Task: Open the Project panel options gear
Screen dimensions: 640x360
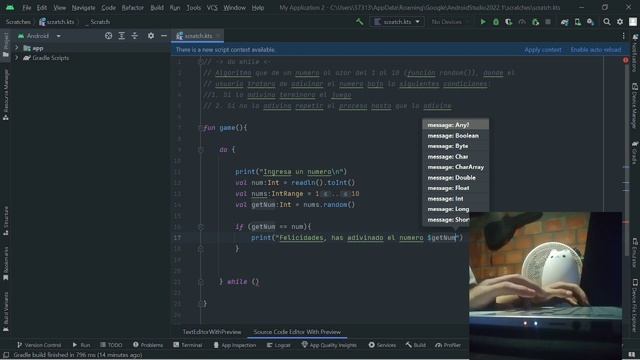Action: (151, 36)
